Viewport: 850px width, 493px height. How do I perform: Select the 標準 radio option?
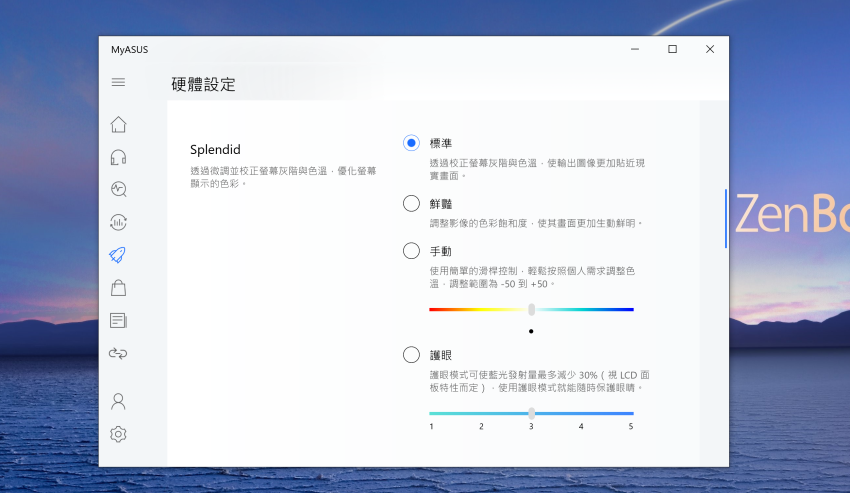[x=411, y=143]
